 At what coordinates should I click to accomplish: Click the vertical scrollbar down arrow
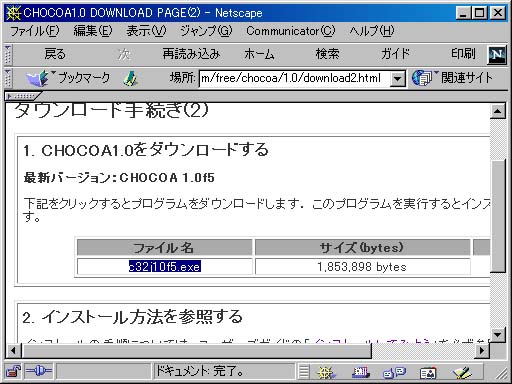498,334
